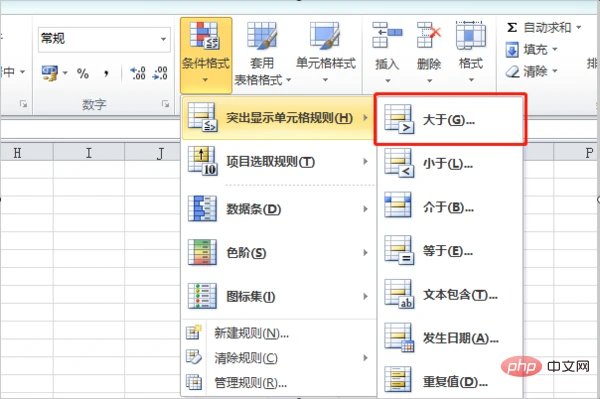Open 数据条(D) submenu
This screenshot has width=600, height=399.
278,209
